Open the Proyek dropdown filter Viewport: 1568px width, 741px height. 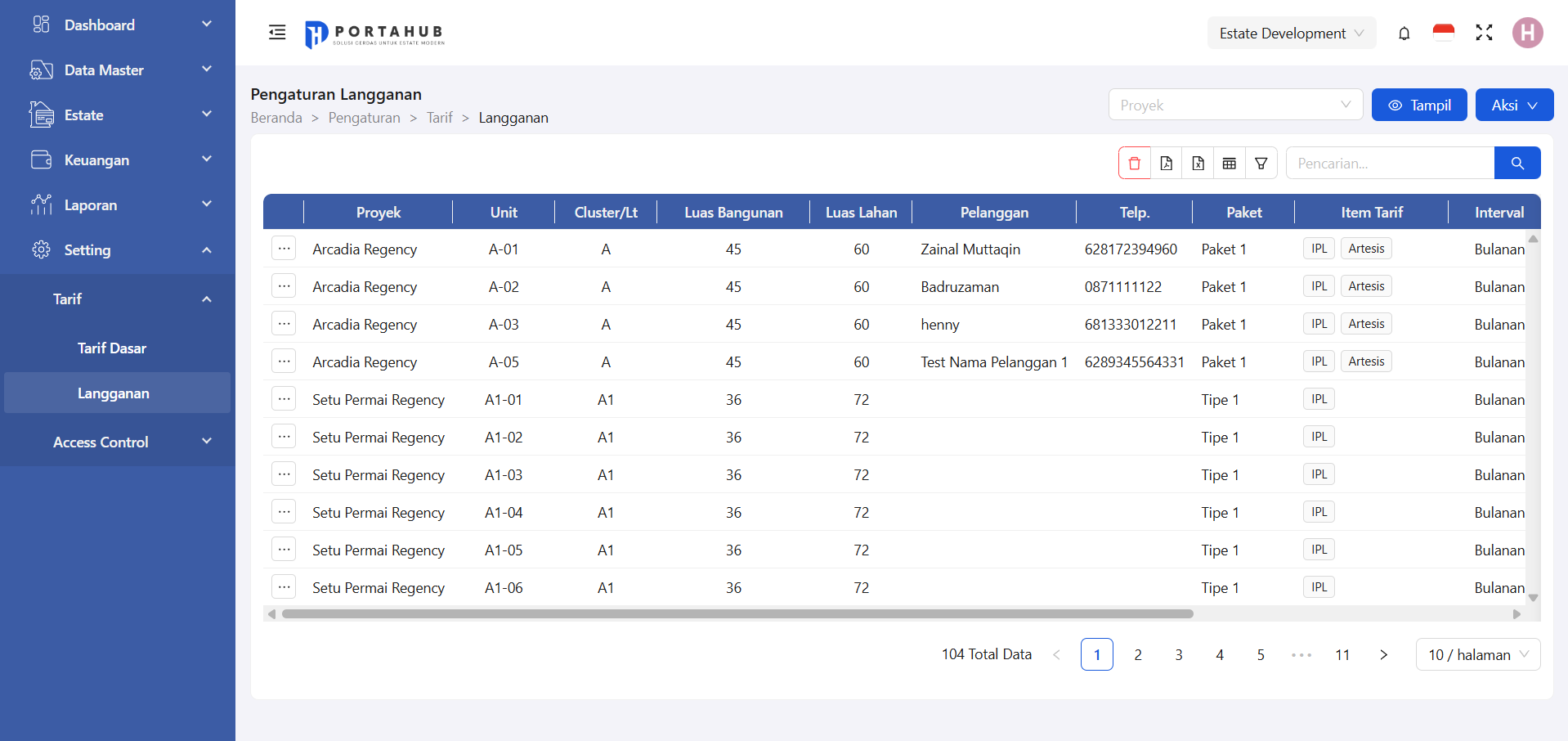(x=1234, y=105)
